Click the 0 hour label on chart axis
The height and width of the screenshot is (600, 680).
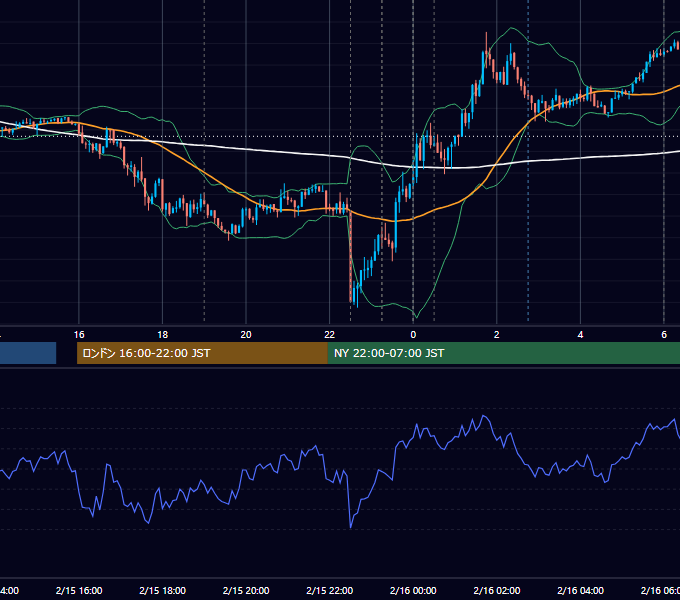pos(413,335)
